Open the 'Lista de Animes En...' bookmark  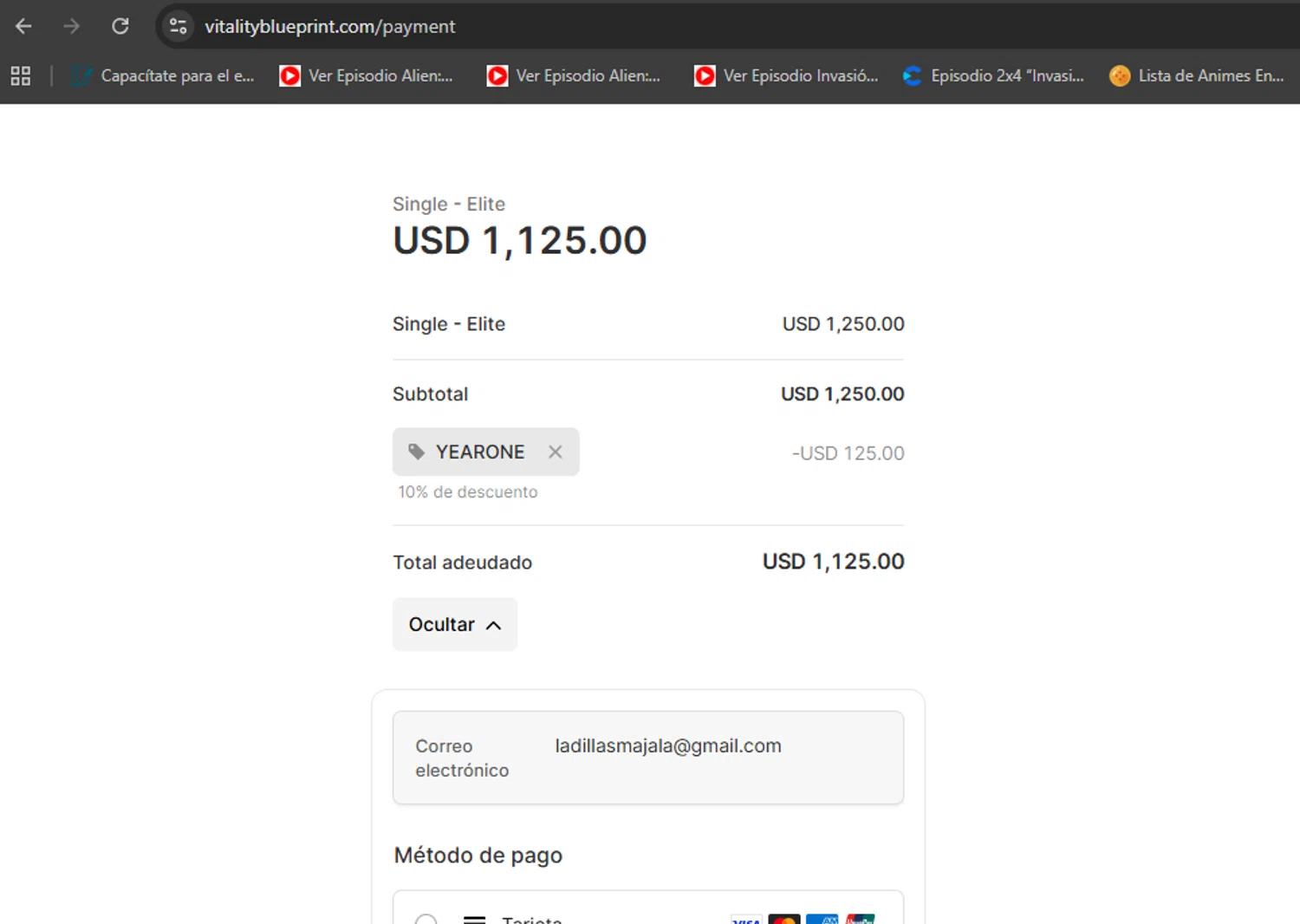pyautogui.click(x=1197, y=75)
